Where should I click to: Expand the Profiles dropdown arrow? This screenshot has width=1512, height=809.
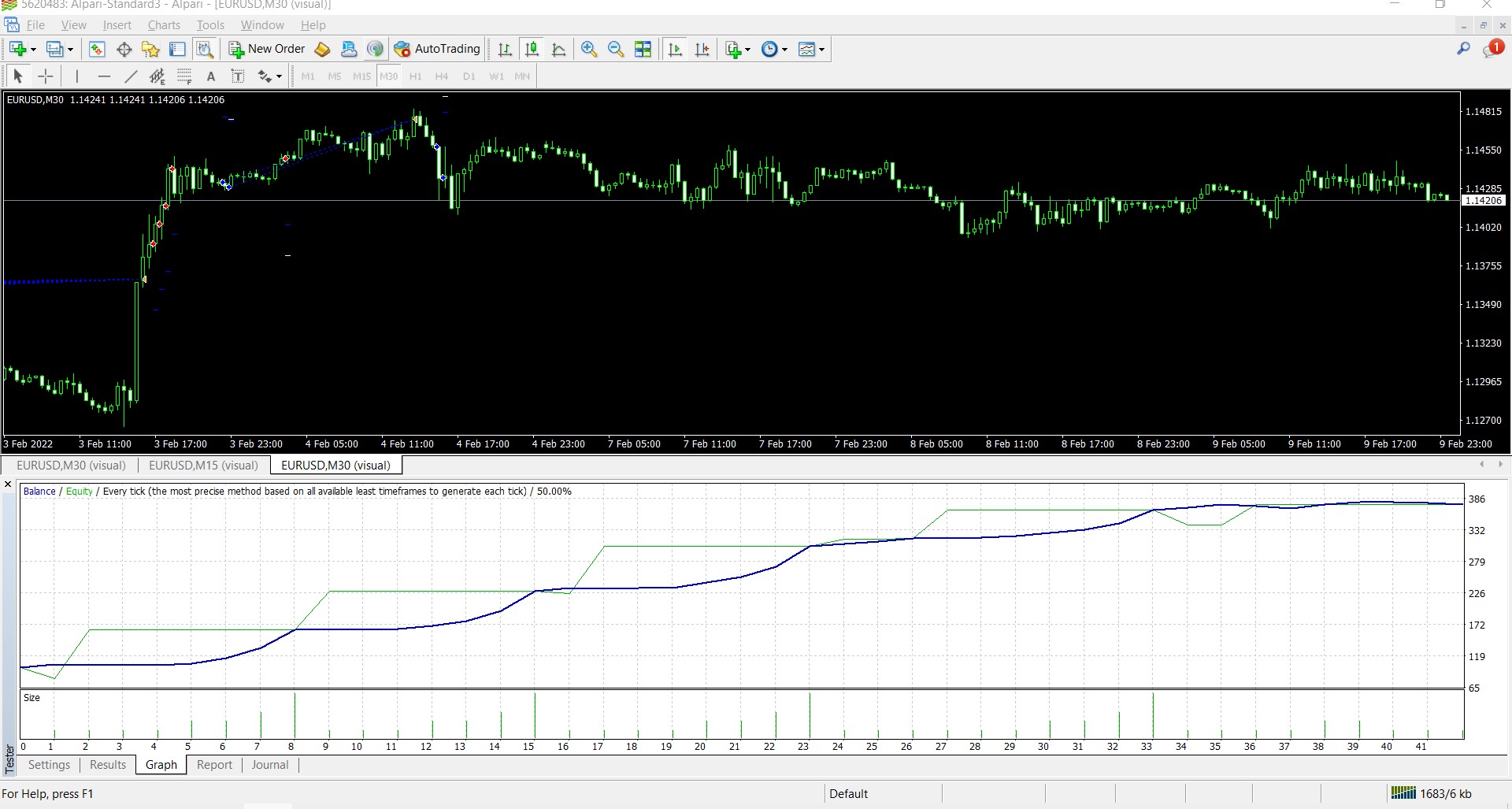point(71,50)
